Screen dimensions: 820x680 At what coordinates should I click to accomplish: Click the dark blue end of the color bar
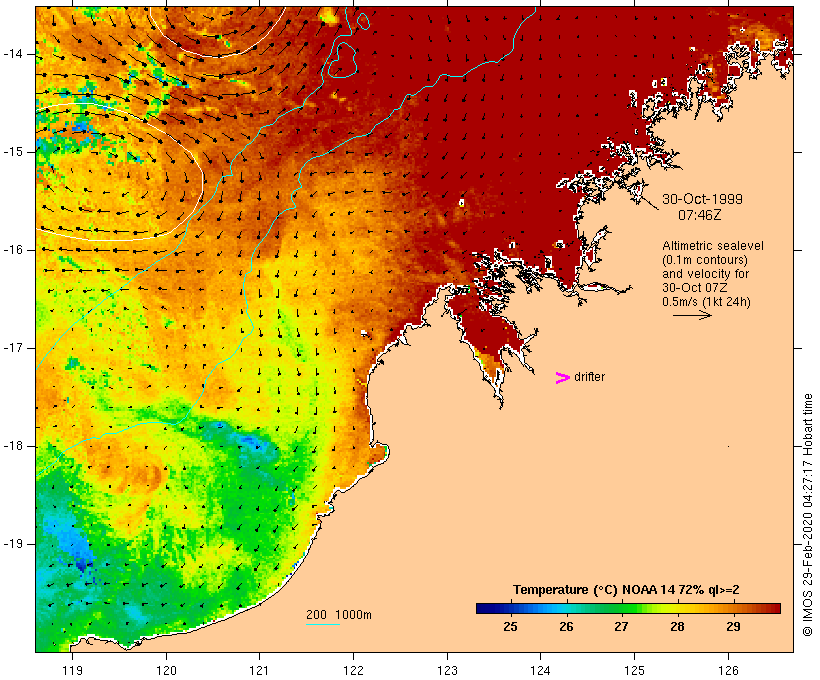coord(484,608)
